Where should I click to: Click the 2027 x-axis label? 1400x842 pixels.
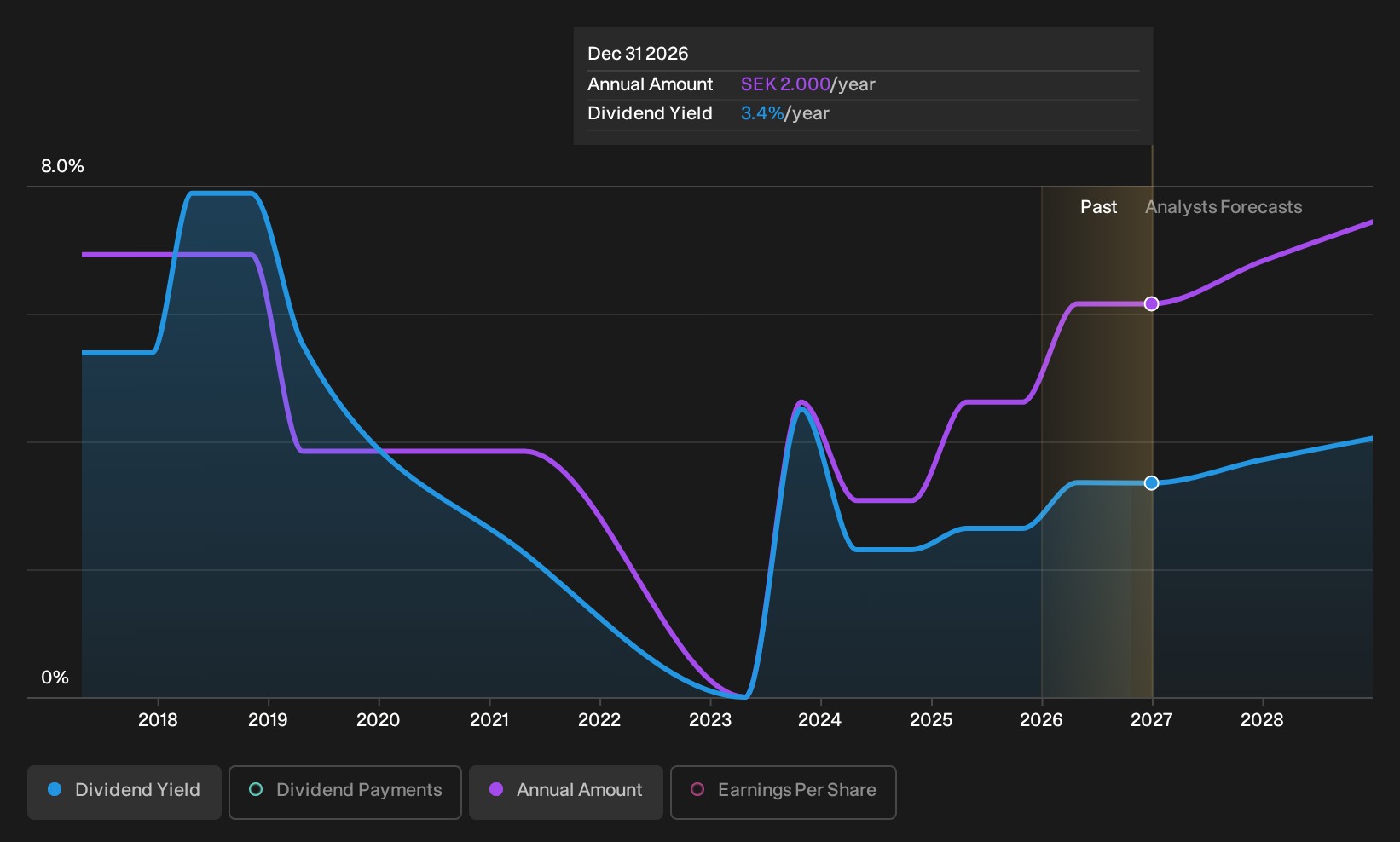coord(1152,720)
